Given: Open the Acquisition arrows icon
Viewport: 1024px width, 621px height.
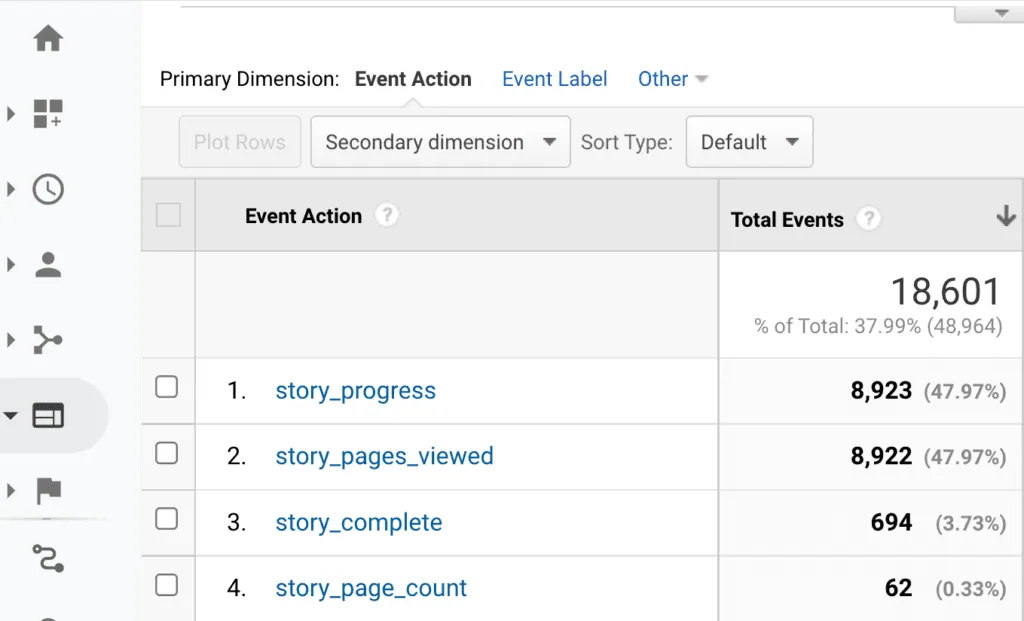Looking at the screenshot, I should [x=48, y=340].
